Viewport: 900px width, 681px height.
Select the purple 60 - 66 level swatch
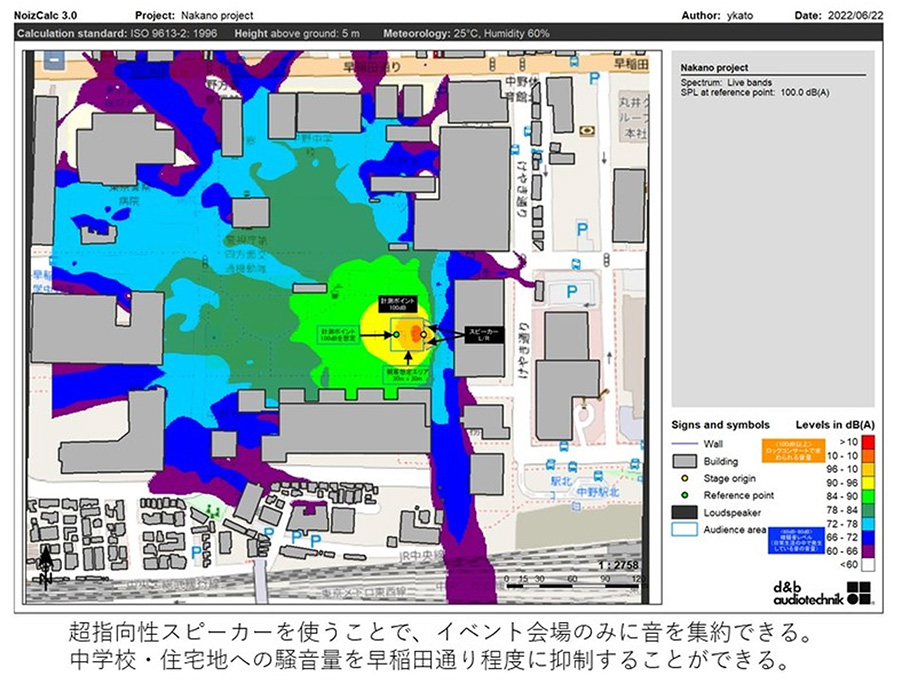coord(868,551)
